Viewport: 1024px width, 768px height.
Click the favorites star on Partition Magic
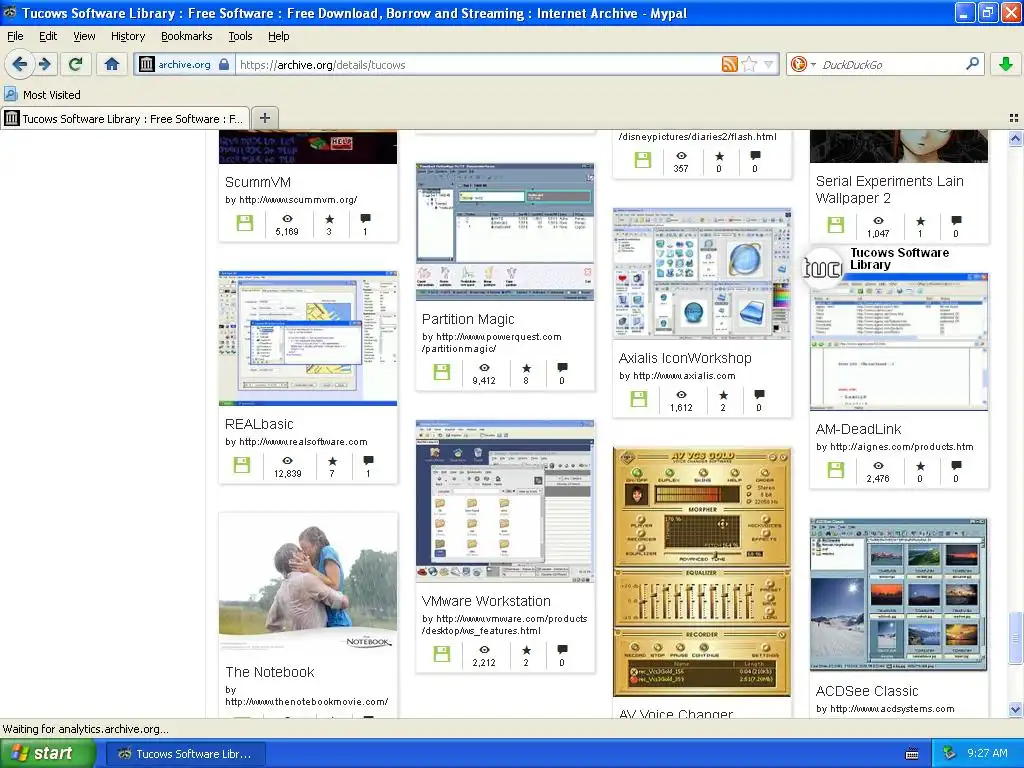coord(526,368)
